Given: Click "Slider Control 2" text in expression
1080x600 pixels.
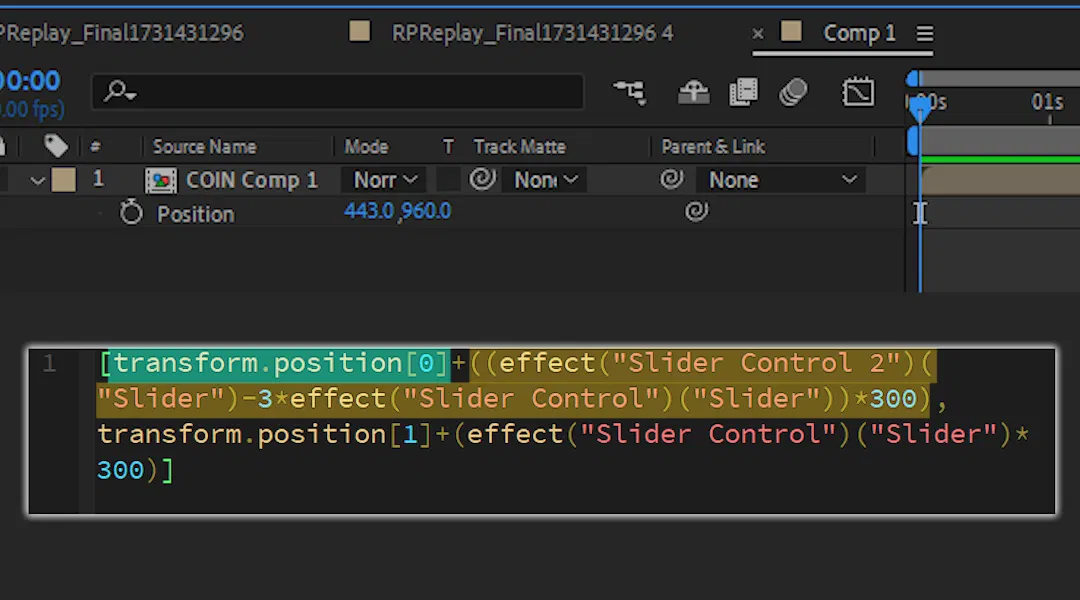Looking at the screenshot, I should pos(756,363).
